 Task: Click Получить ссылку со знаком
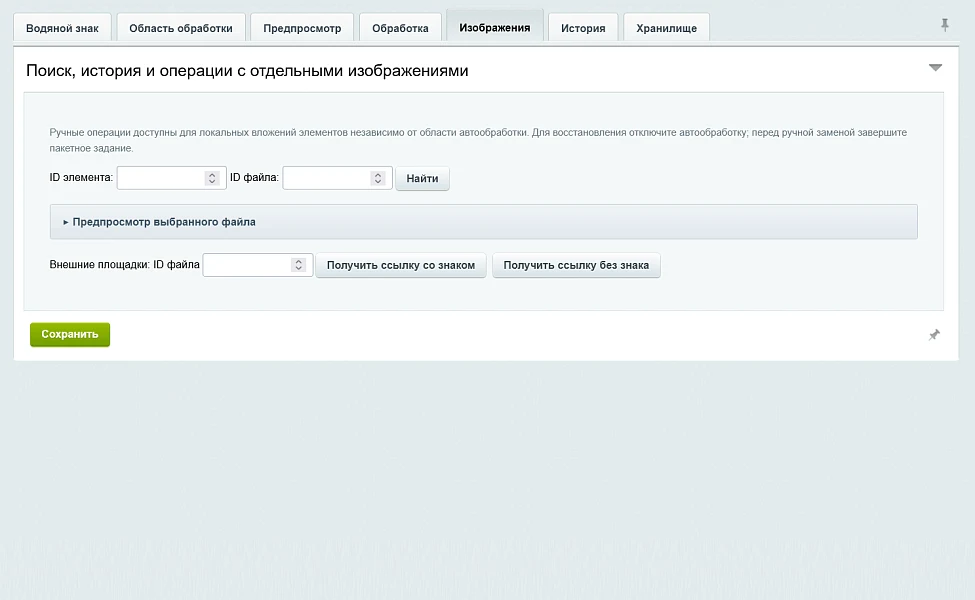tap(401, 265)
